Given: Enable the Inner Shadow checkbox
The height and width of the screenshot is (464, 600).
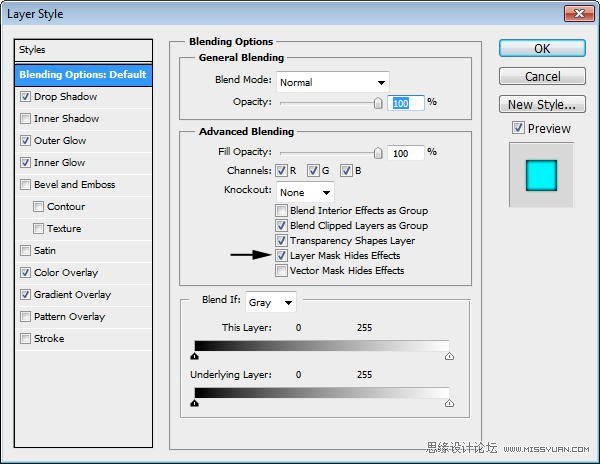Looking at the screenshot, I should coord(25,119).
